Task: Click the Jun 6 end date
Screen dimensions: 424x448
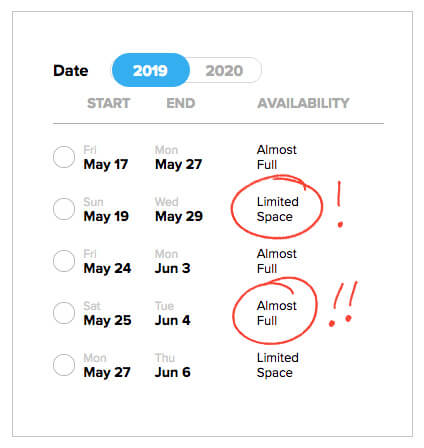Action: 173,372
